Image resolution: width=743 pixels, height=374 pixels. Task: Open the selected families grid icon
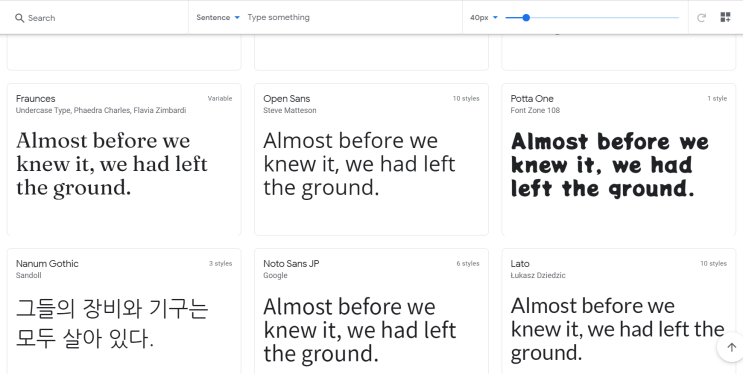coord(725,18)
